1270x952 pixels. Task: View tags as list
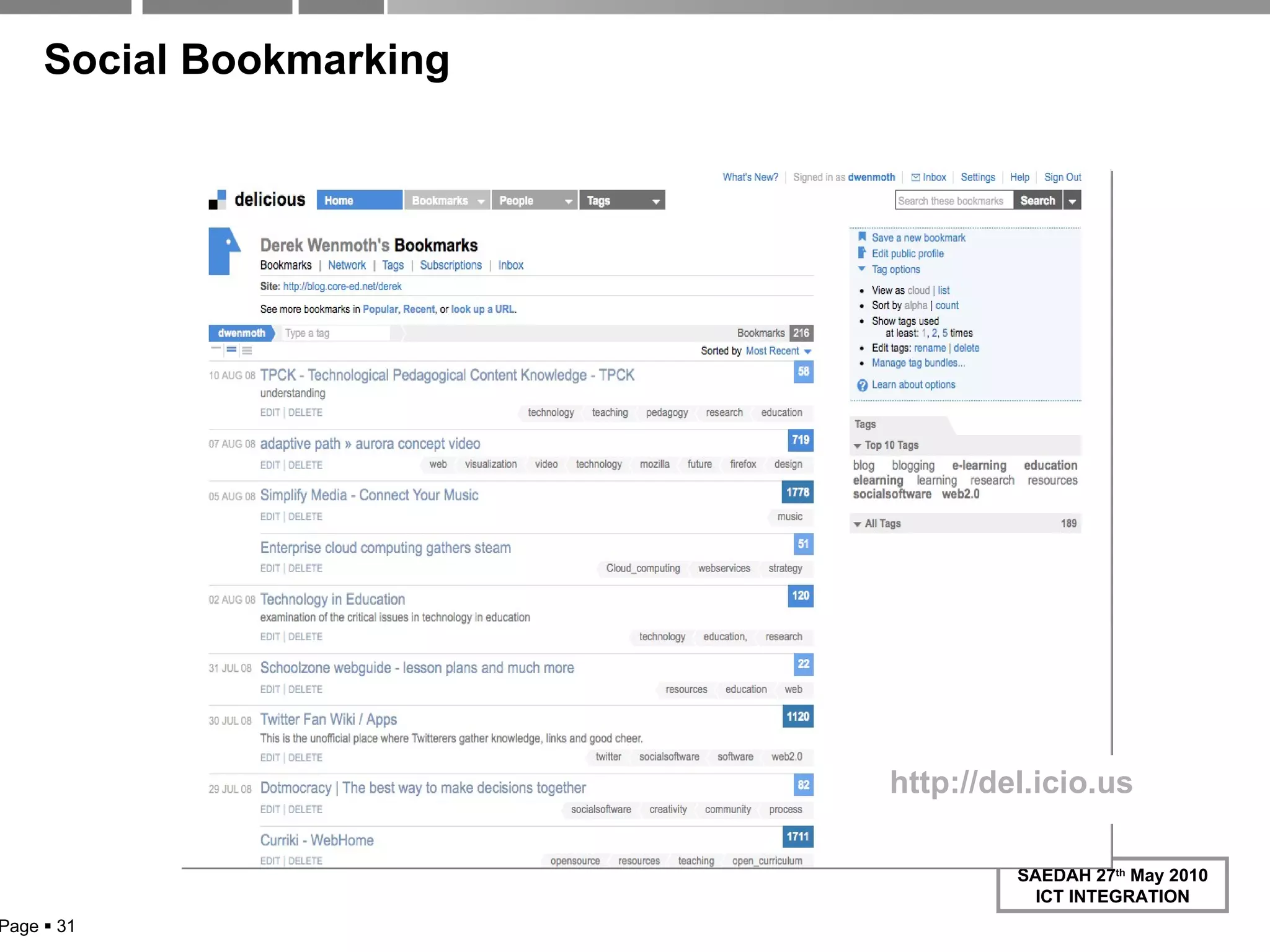pos(944,291)
